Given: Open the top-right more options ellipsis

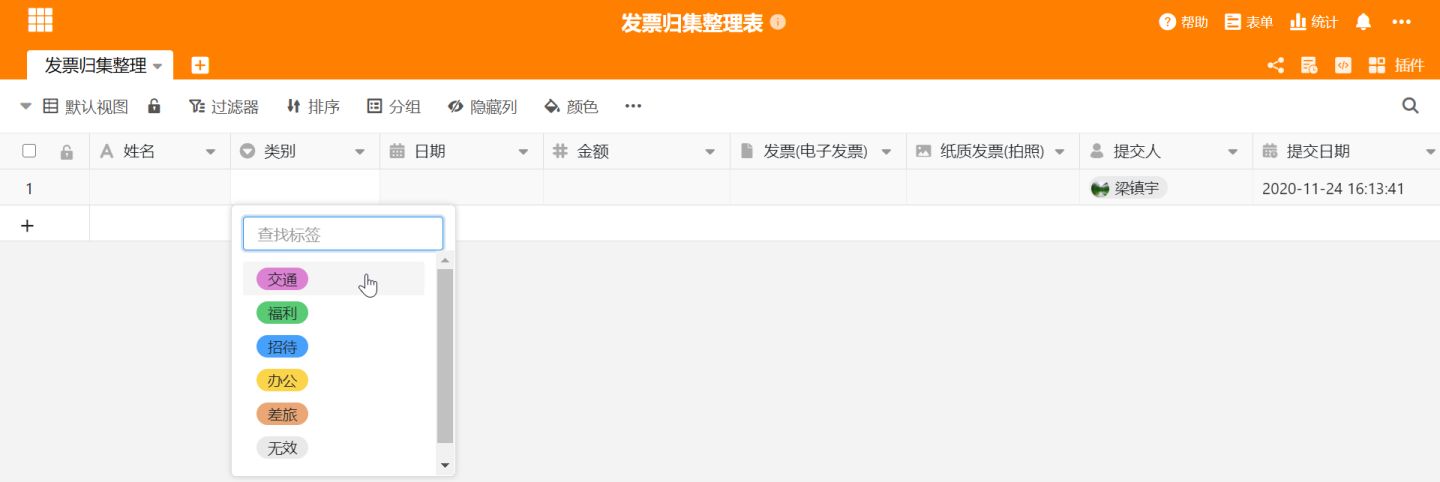Looking at the screenshot, I should [1401, 22].
